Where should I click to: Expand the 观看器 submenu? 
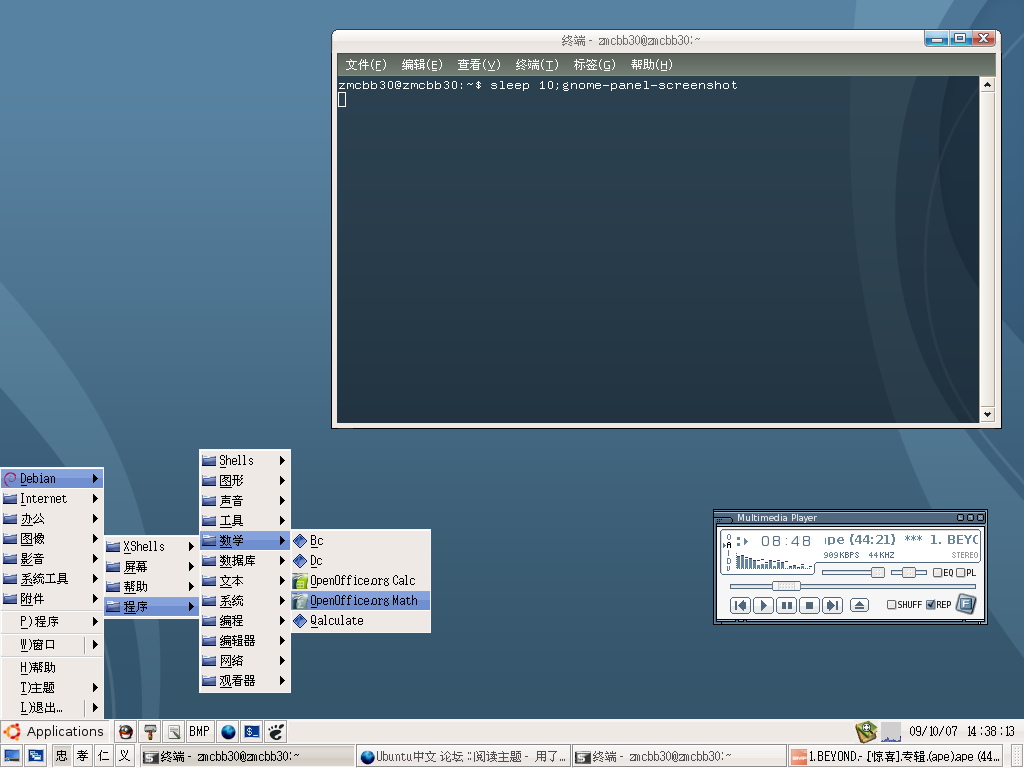point(245,681)
